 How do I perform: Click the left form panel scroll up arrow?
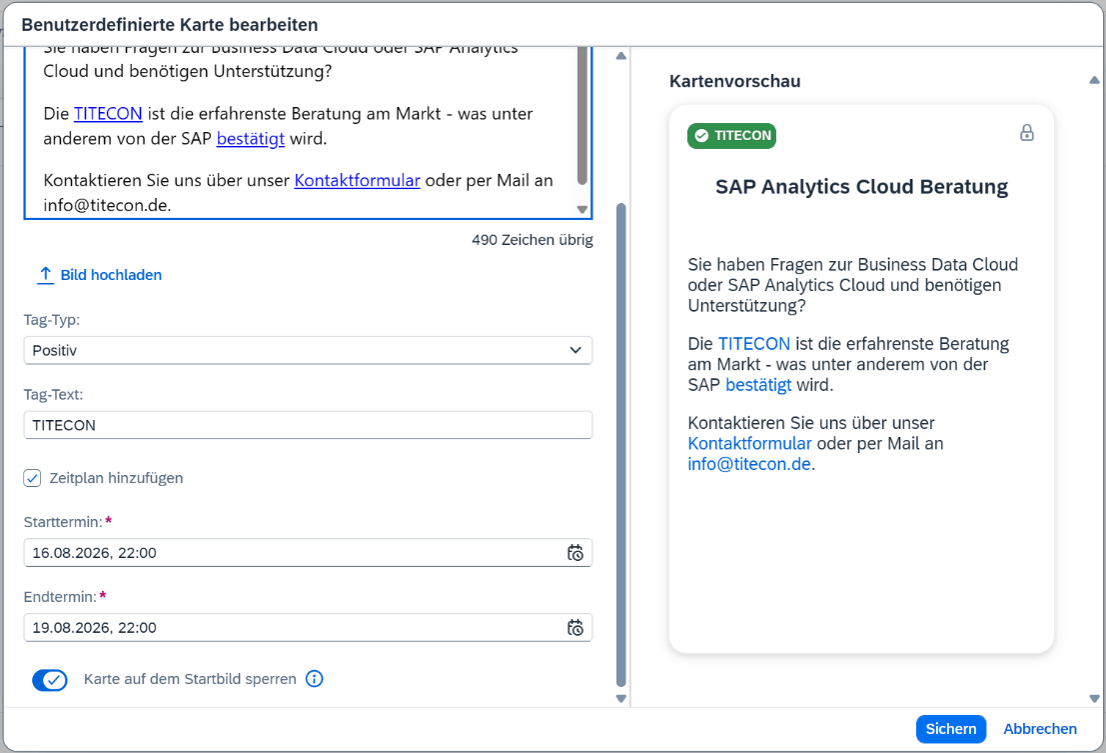(621, 56)
